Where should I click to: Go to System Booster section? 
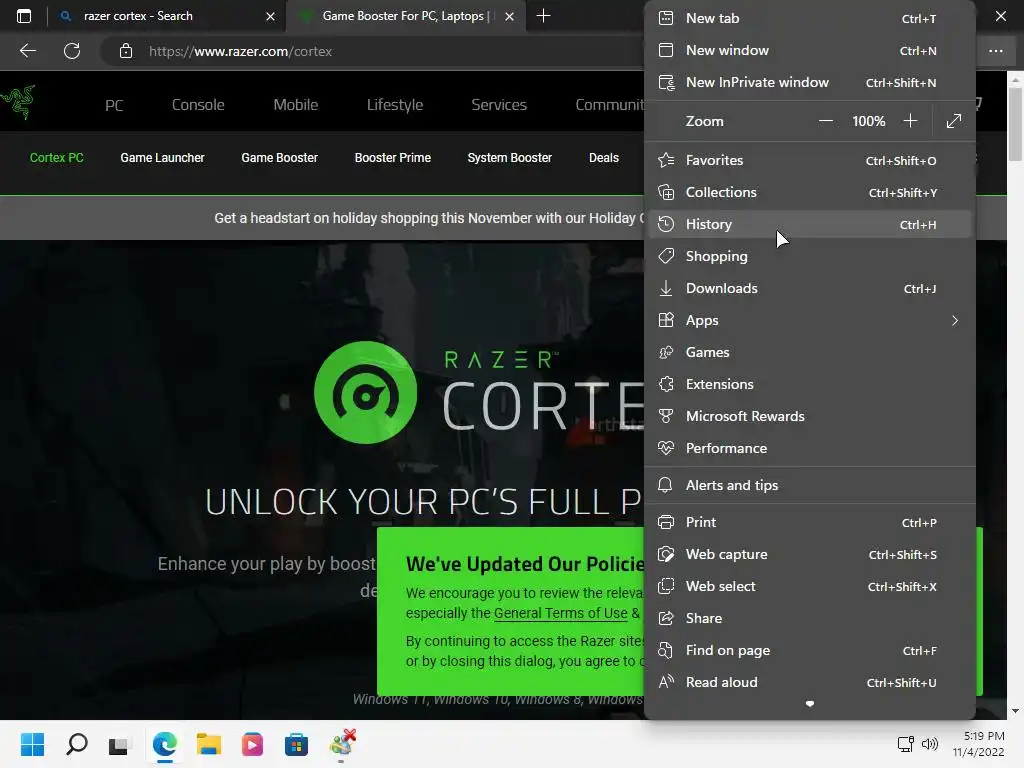coord(509,157)
